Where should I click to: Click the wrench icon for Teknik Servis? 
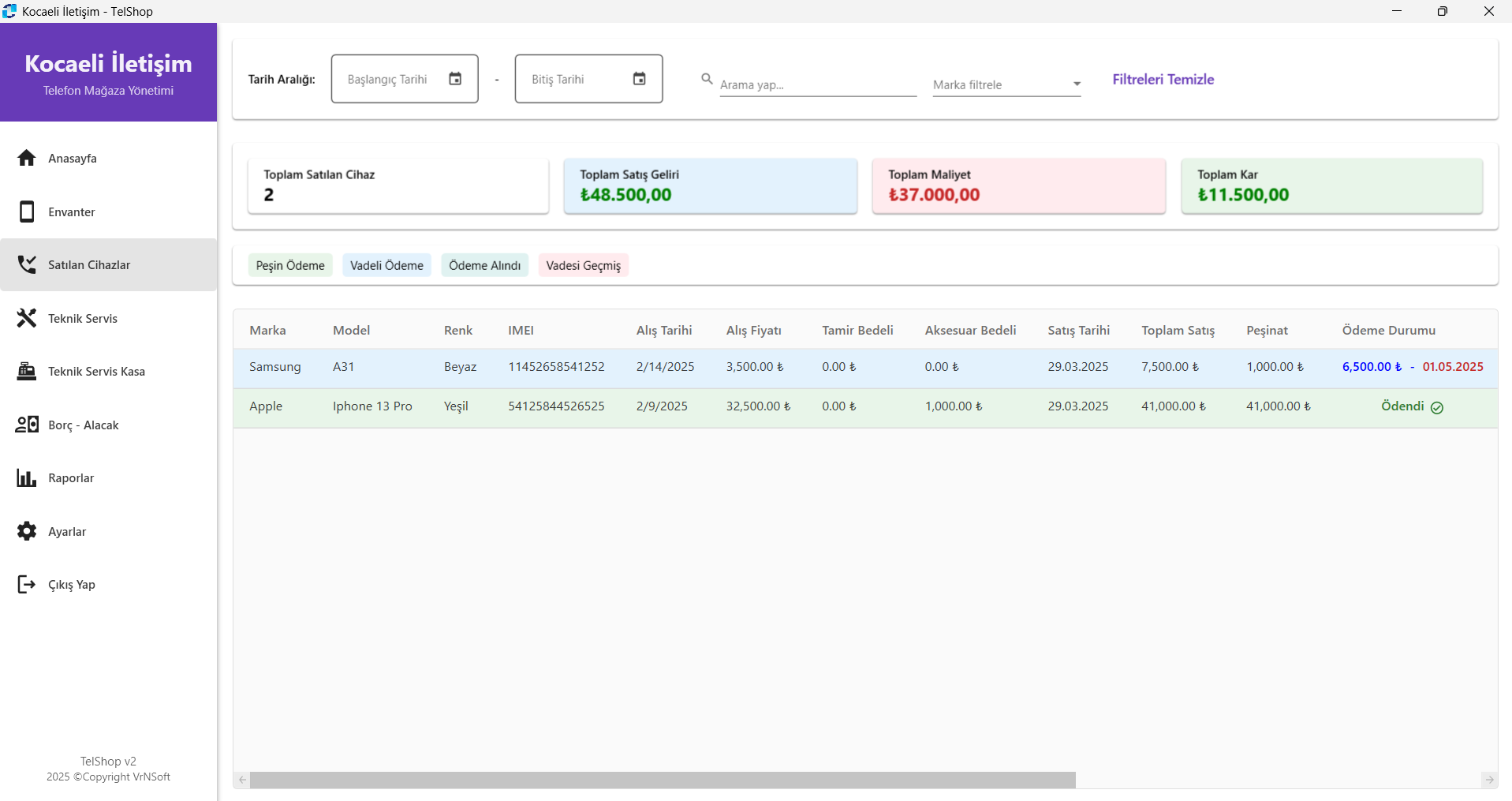pyautogui.click(x=27, y=318)
